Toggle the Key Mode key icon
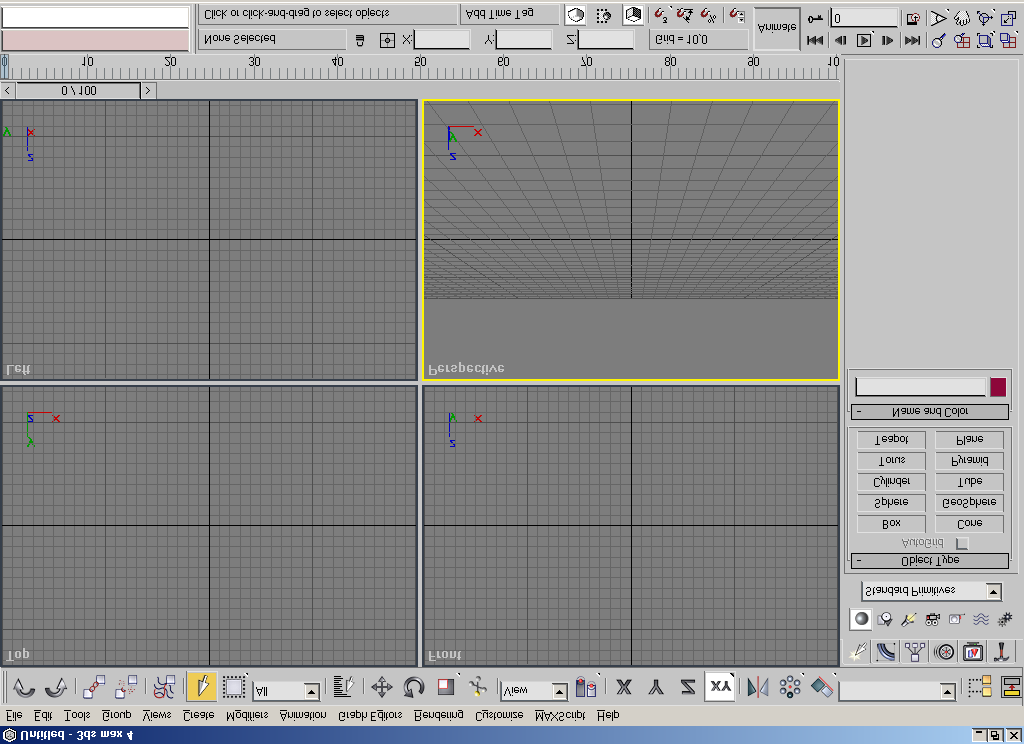Image resolution: width=1024 pixels, height=744 pixels. (816, 18)
